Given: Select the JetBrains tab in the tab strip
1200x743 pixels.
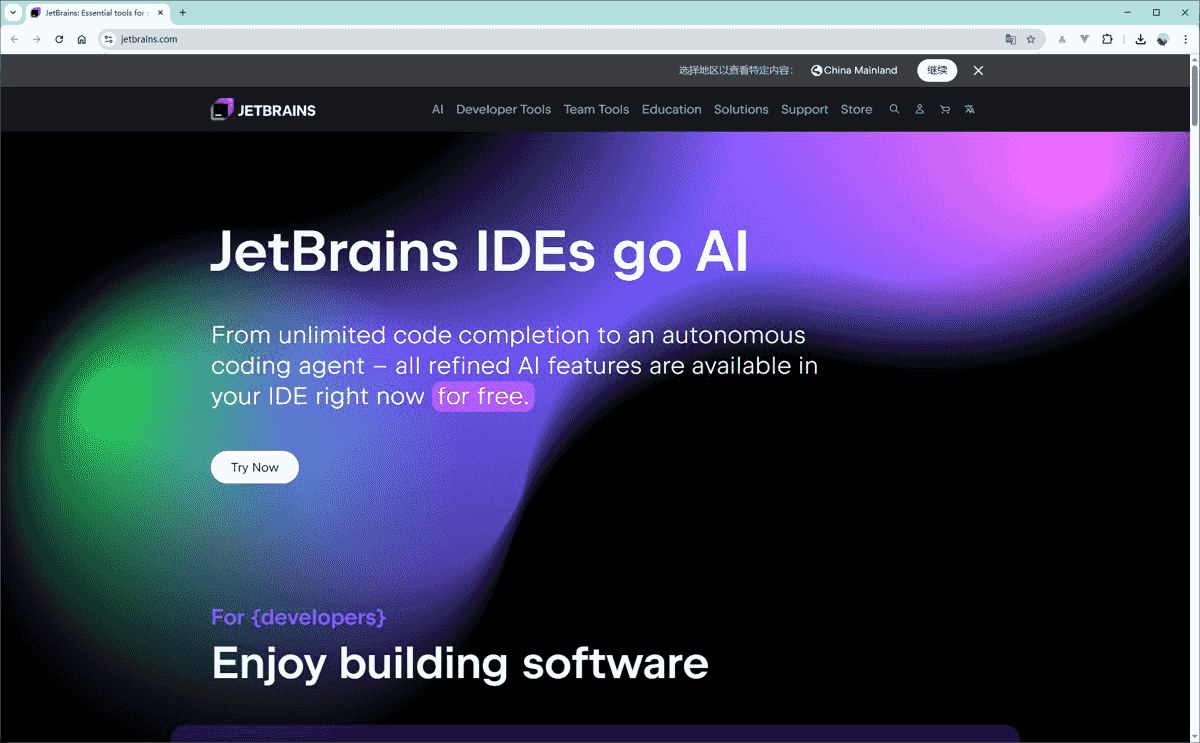Looking at the screenshot, I should coord(97,13).
